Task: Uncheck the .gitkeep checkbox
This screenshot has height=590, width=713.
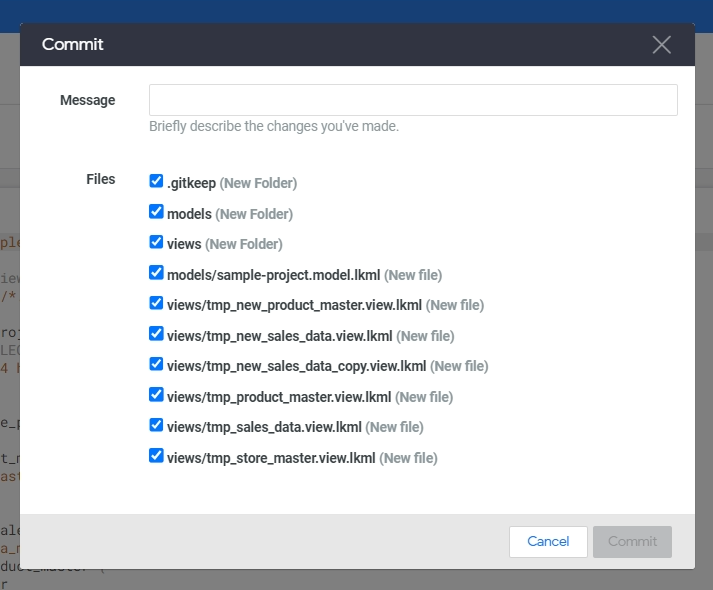Action: [x=156, y=181]
